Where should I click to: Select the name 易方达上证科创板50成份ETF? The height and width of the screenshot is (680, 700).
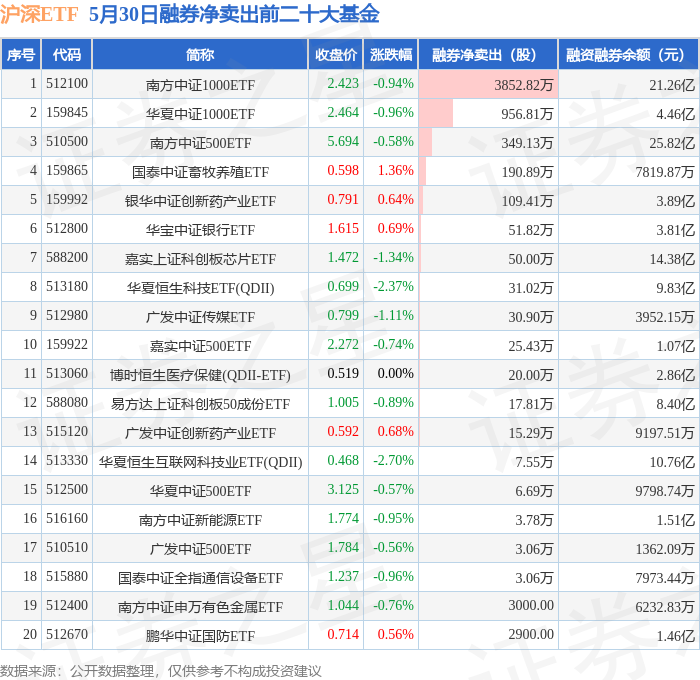pyautogui.click(x=200, y=404)
